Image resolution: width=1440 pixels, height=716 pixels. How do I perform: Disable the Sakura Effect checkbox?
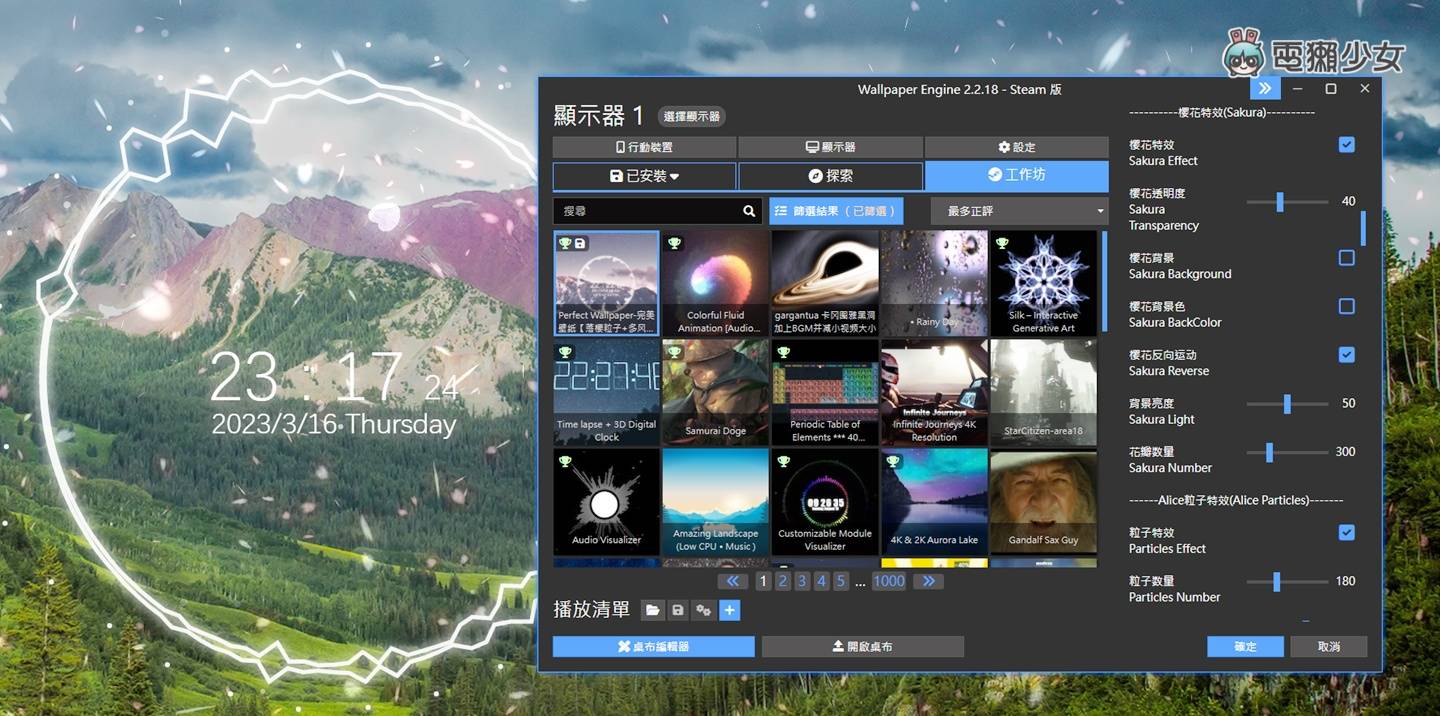(x=1346, y=144)
